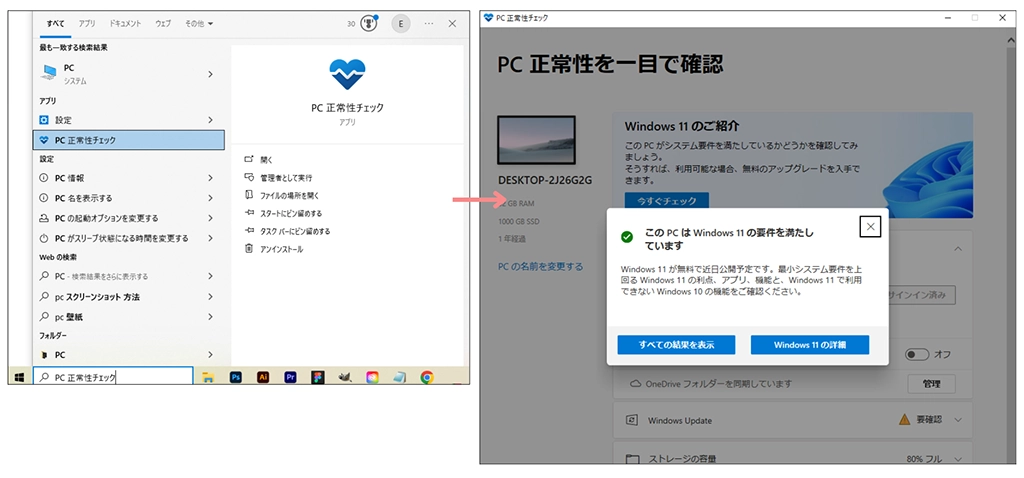
Task: Expand the PC の起動オプション arrow
Action: point(210,218)
